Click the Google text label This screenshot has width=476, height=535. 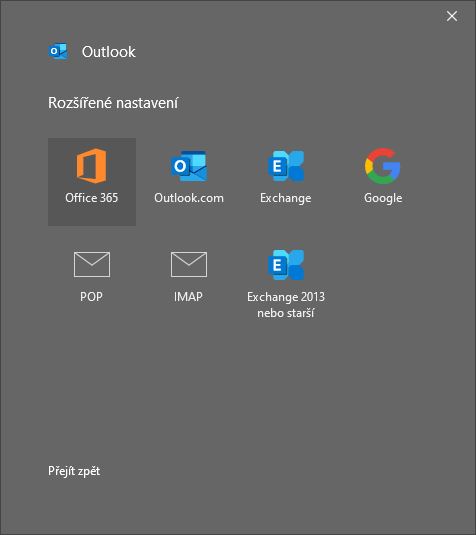[383, 198]
